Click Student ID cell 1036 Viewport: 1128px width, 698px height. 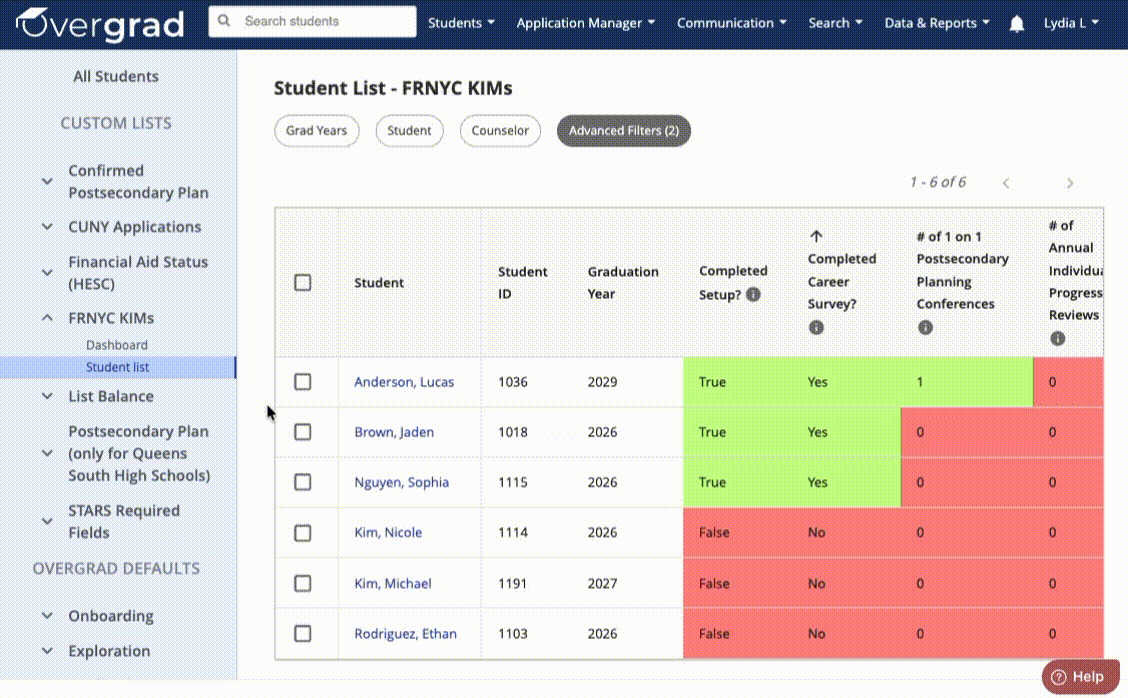[513, 382]
